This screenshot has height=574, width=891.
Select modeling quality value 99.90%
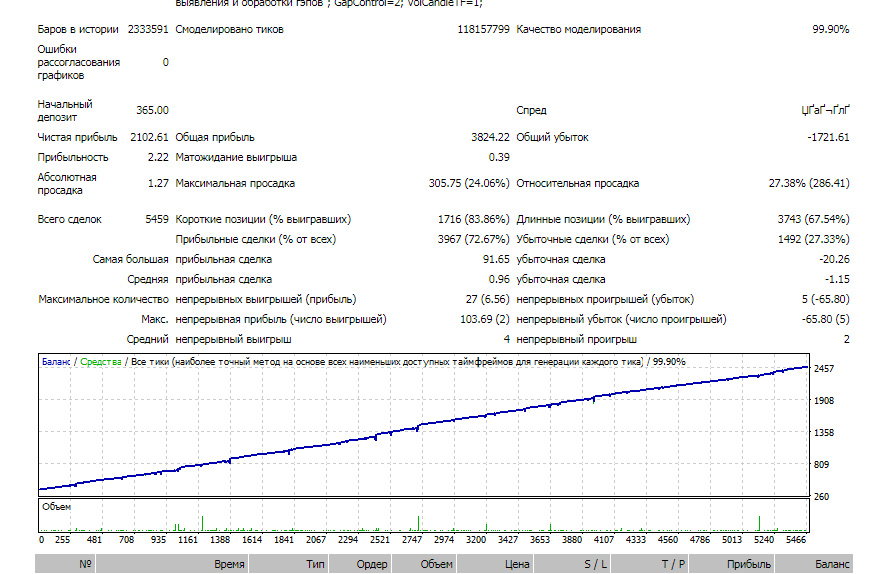pos(830,29)
